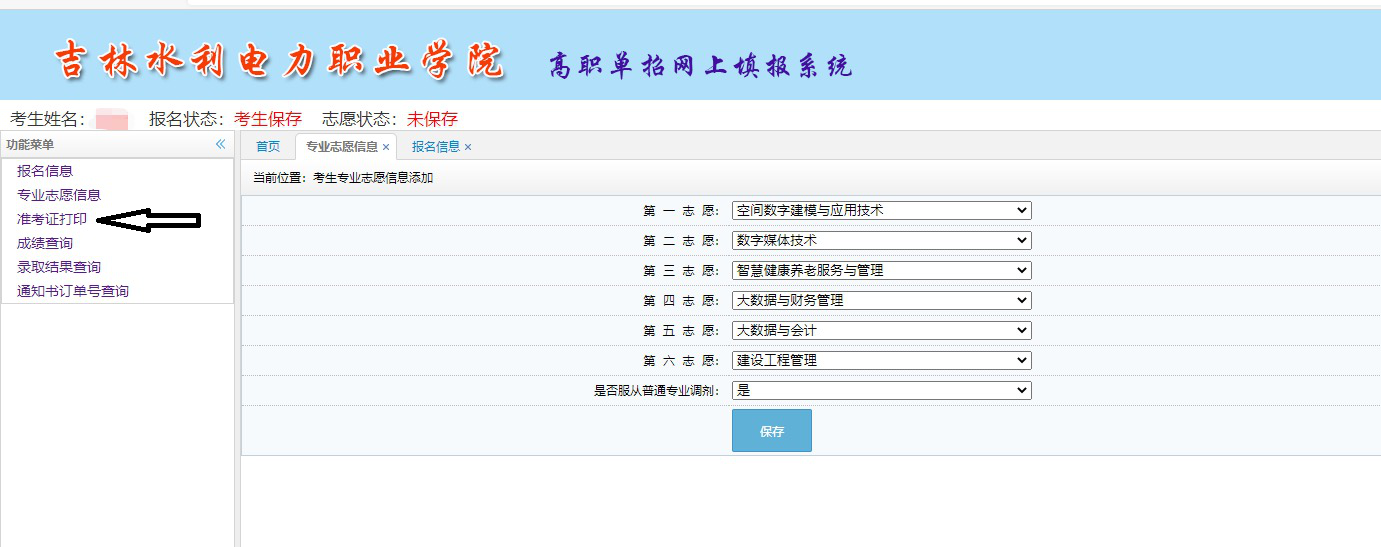Close the 专业志愿信息 tab
This screenshot has height=547, width=1381.
point(386,147)
